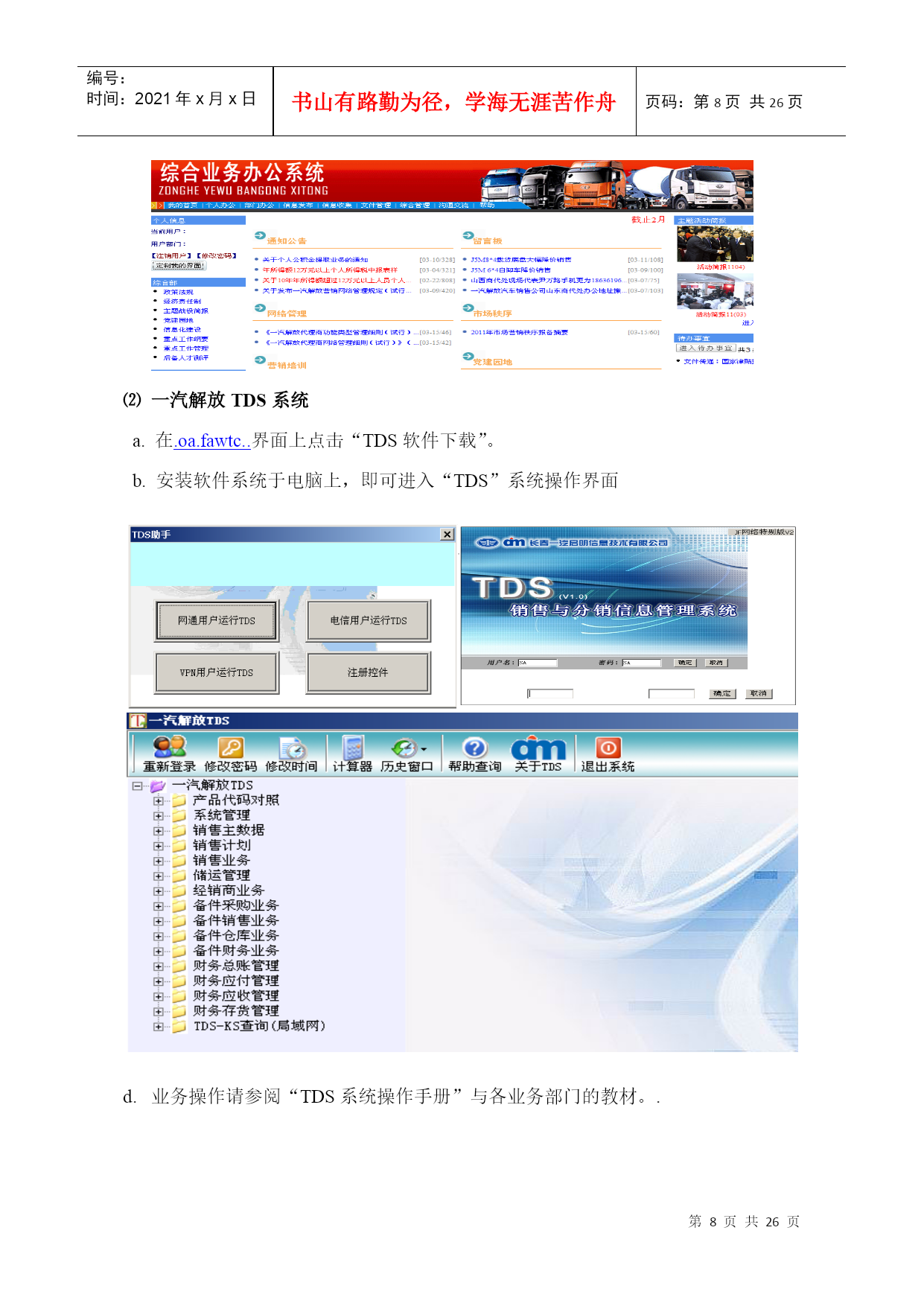Click the 销售主数据 folder icon
Viewport: 924px width, 1306px height.
(x=179, y=830)
